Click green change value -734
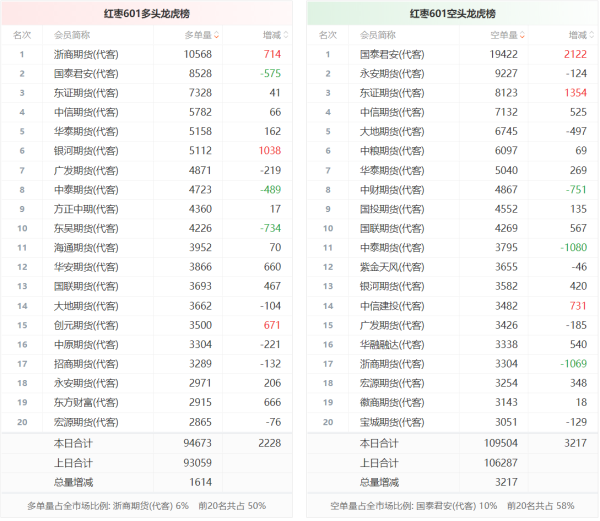 point(271,228)
